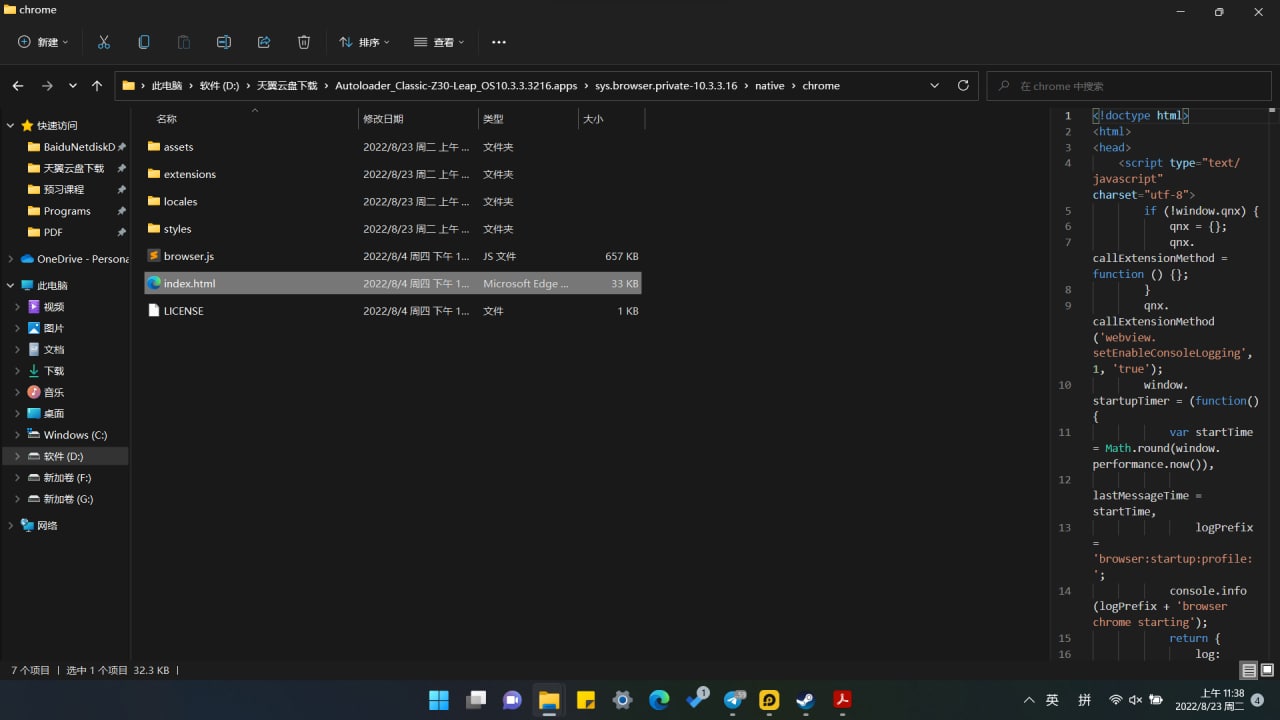
Task: Open Telegram from the taskbar
Action: click(733, 700)
